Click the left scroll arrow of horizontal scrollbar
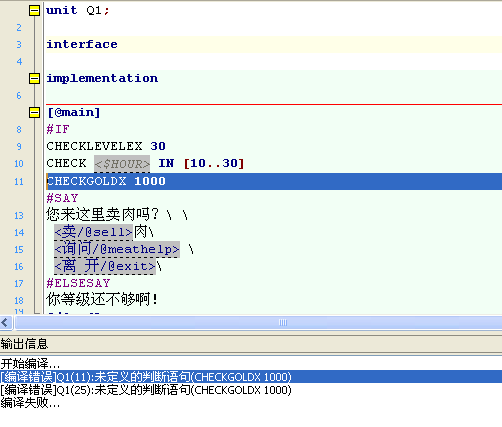Screen dimensions: 502x427 pyautogui.click(x=6, y=322)
